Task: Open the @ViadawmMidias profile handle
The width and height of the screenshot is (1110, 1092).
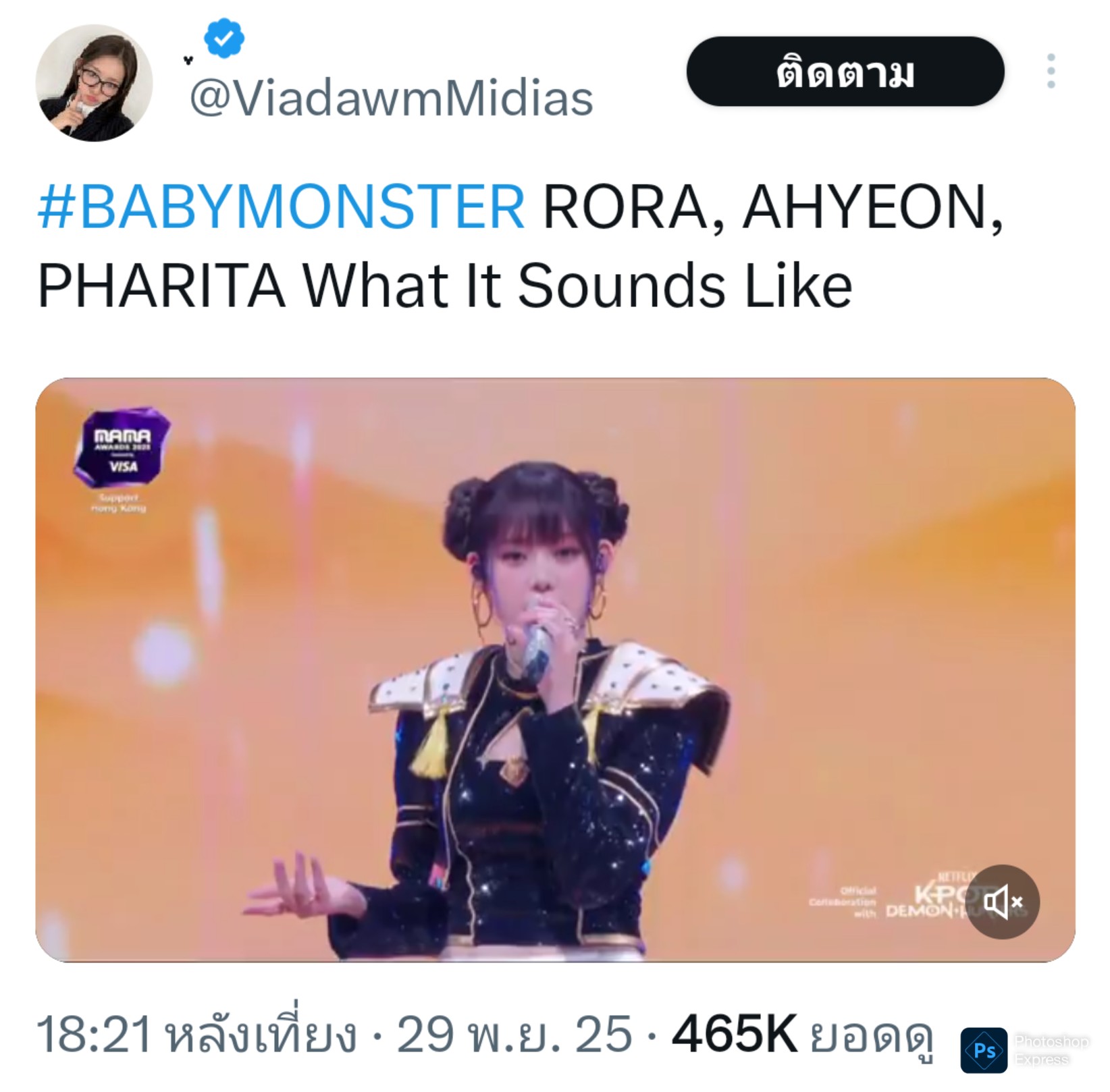Action: pyautogui.click(x=391, y=99)
